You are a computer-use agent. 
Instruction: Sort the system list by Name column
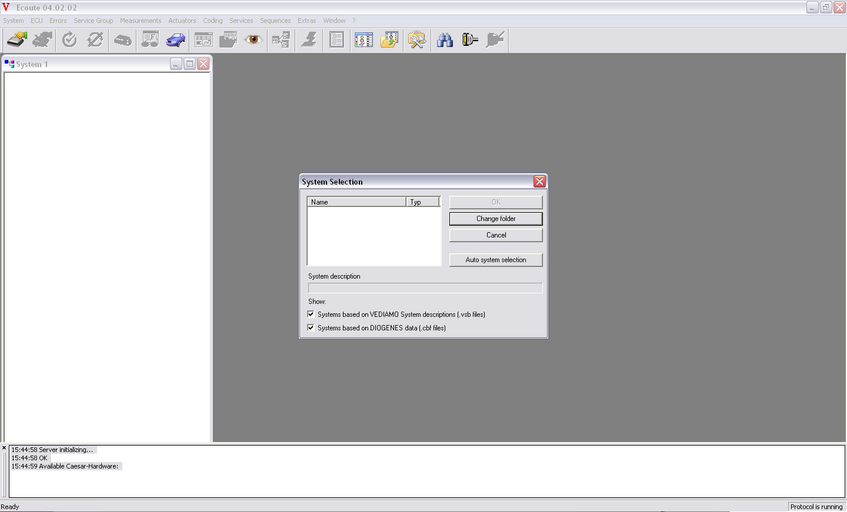pyautogui.click(x=356, y=202)
